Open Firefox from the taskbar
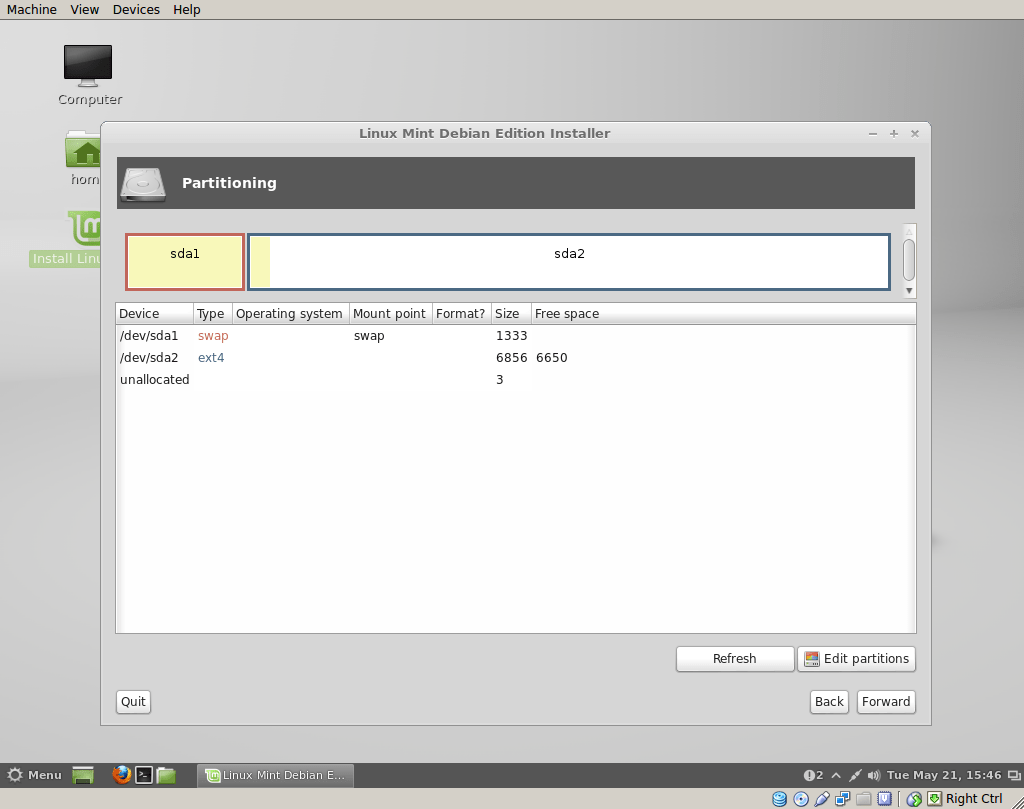 (x=122, y=775)
